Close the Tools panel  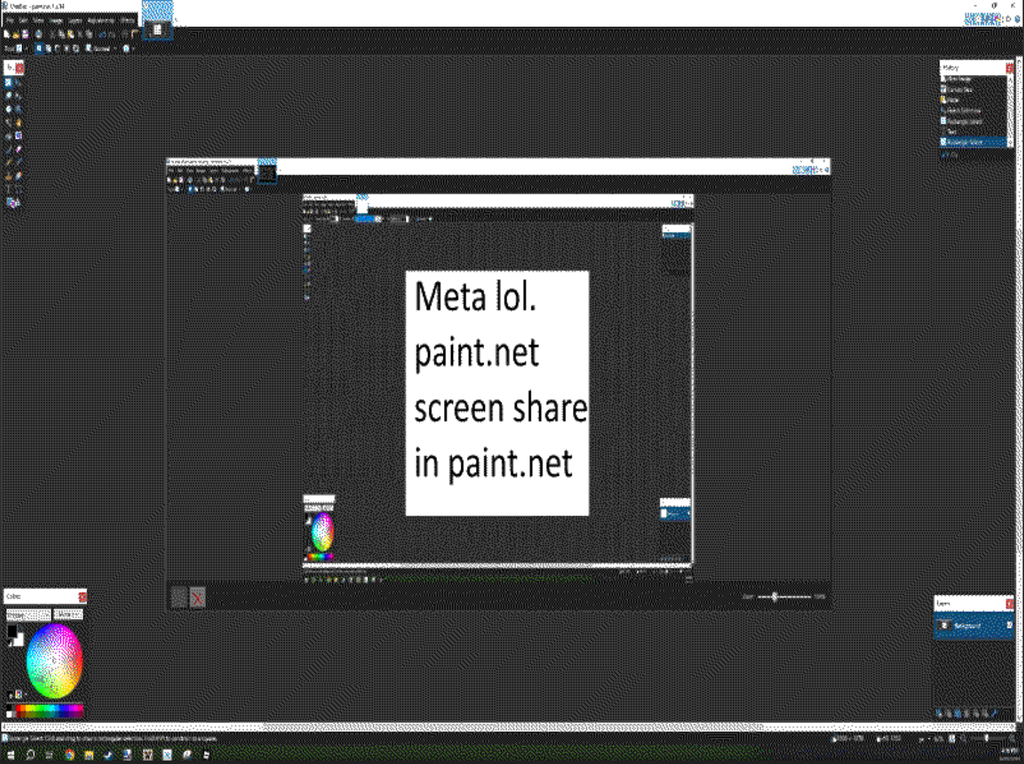click(20, 68)
